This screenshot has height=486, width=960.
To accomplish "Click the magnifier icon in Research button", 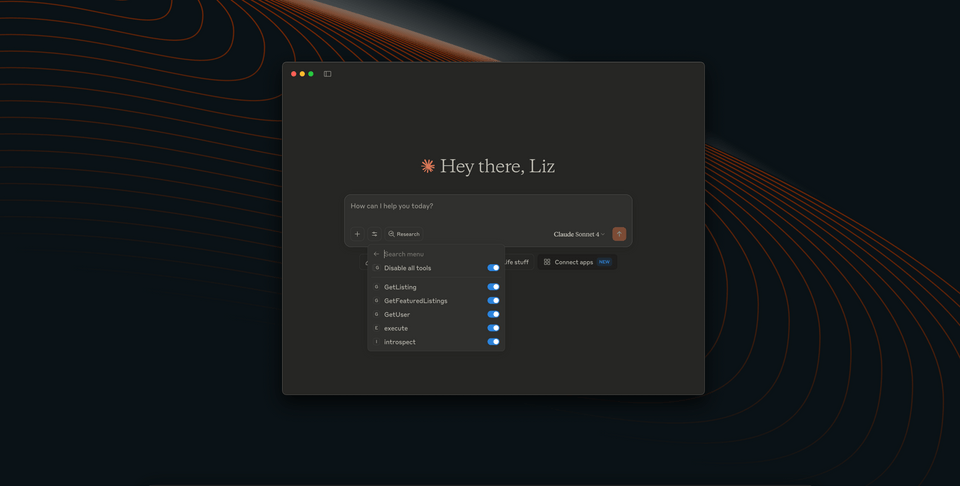I will pos(392,234).
